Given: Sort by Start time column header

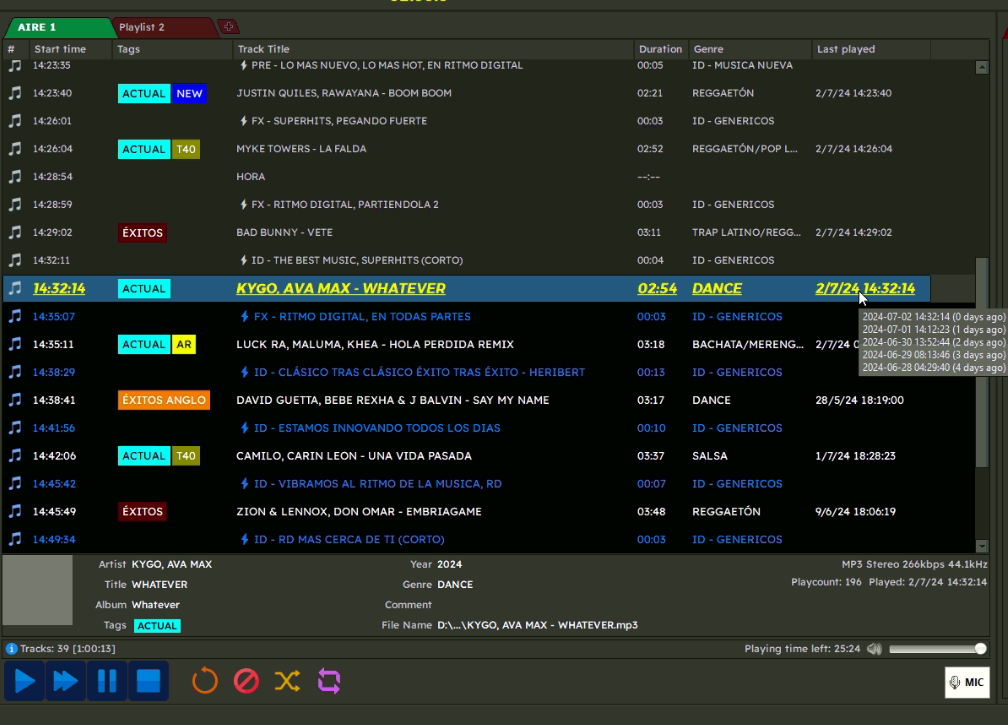Looking at the screenshot, I should [x=71, y=49].
